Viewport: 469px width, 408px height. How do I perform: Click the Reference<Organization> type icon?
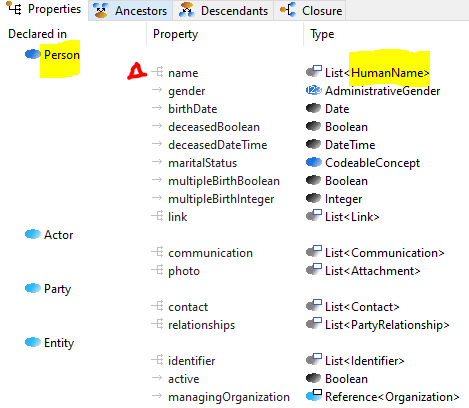[314, 396]
